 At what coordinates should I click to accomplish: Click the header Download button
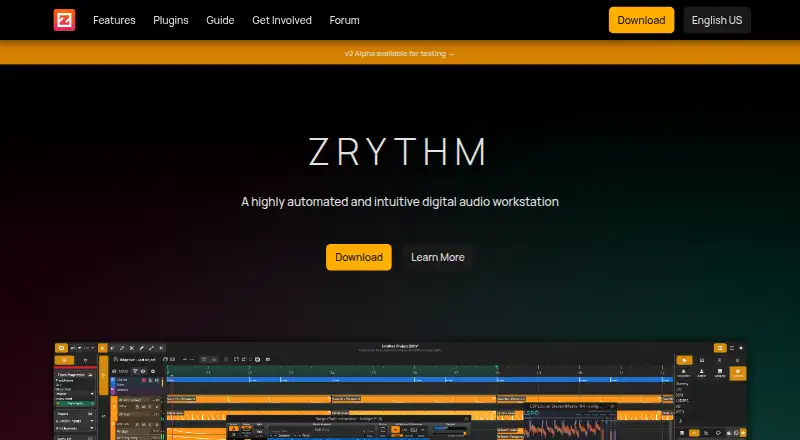(641, 20)
